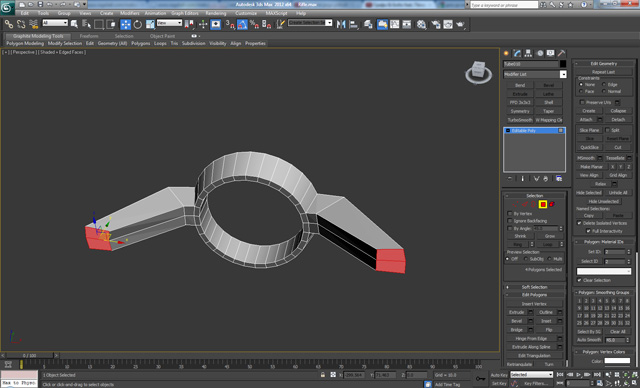Click the Mirror tool icon

(341, 24)
